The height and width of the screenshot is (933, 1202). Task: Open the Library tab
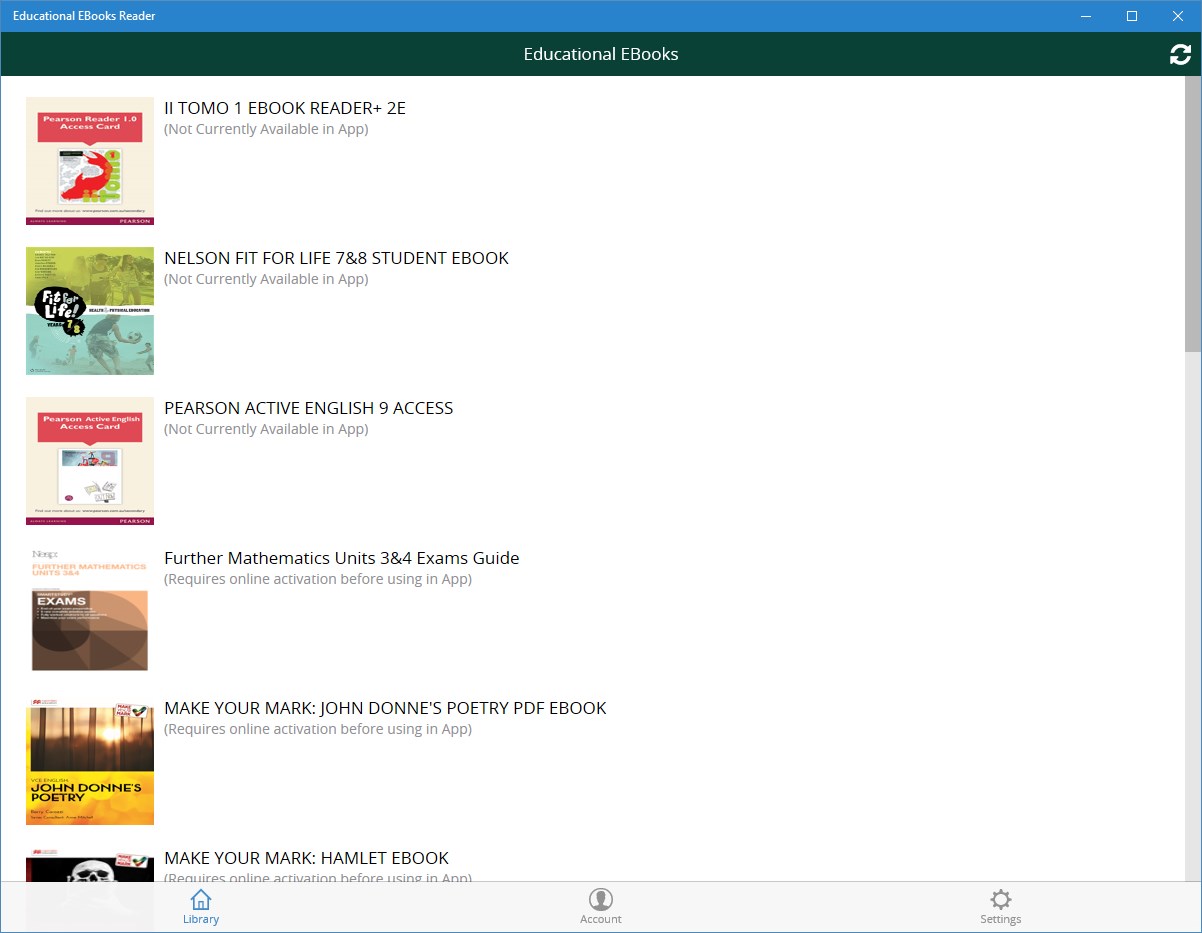(x=201, y=907)
